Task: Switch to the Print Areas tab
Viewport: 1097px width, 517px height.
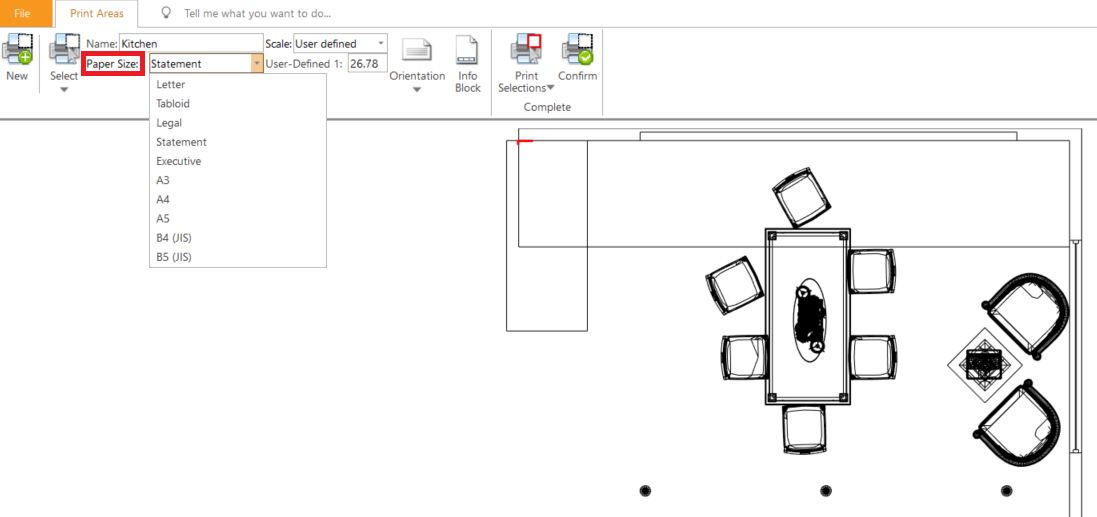Action: tap(97, 13)
